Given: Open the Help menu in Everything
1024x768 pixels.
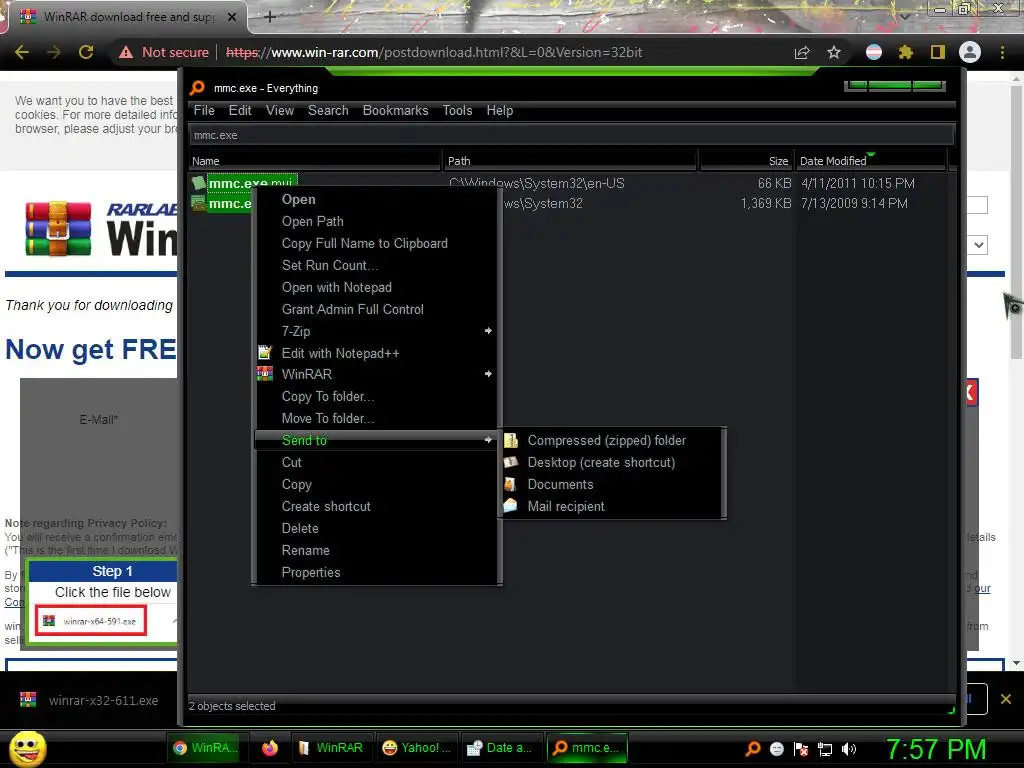Looking at the screenshot, I should (500, 110).
